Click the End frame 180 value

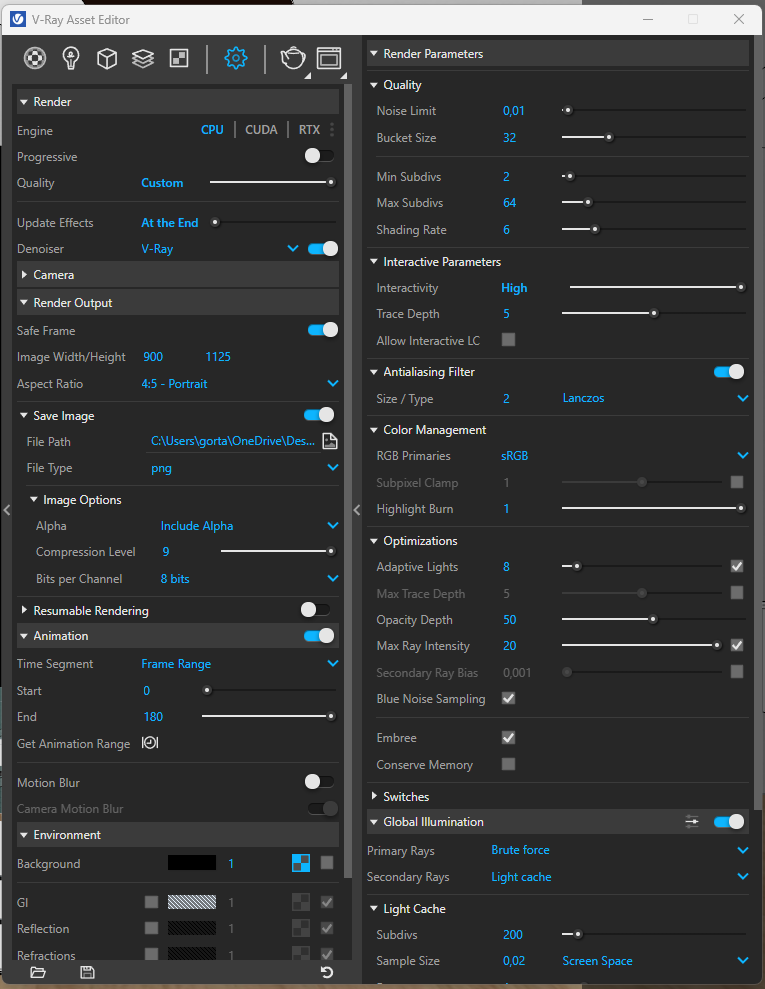pyautogui.click(x=153, y=717)
